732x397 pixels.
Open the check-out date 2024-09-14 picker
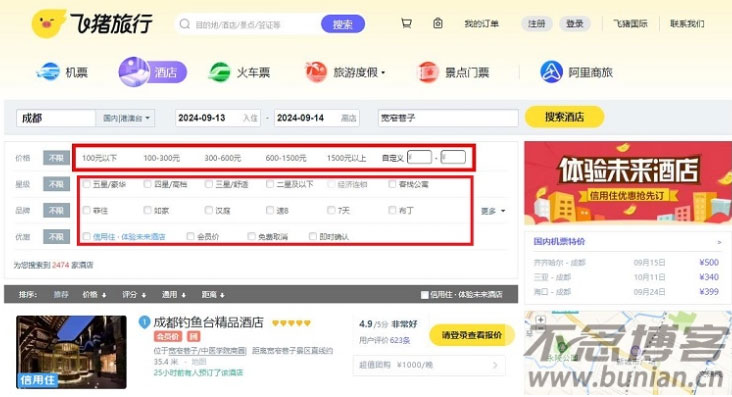pos(317,118)
